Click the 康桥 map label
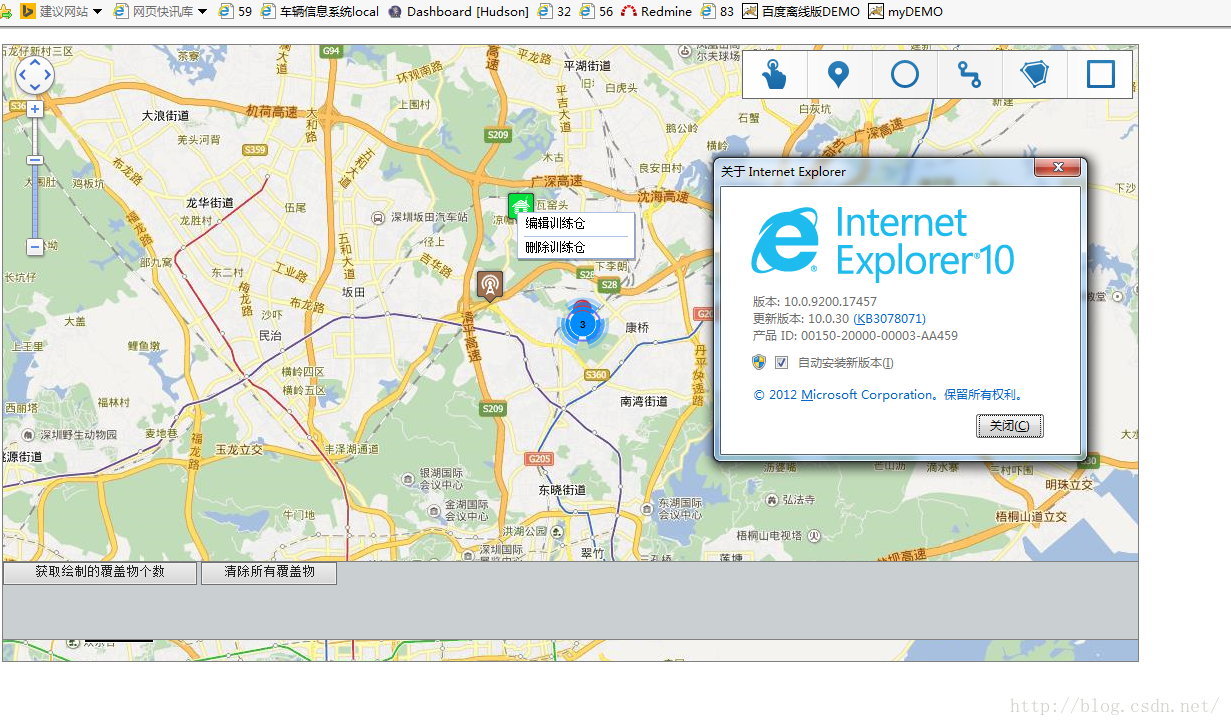 click(x=637, y=327)
